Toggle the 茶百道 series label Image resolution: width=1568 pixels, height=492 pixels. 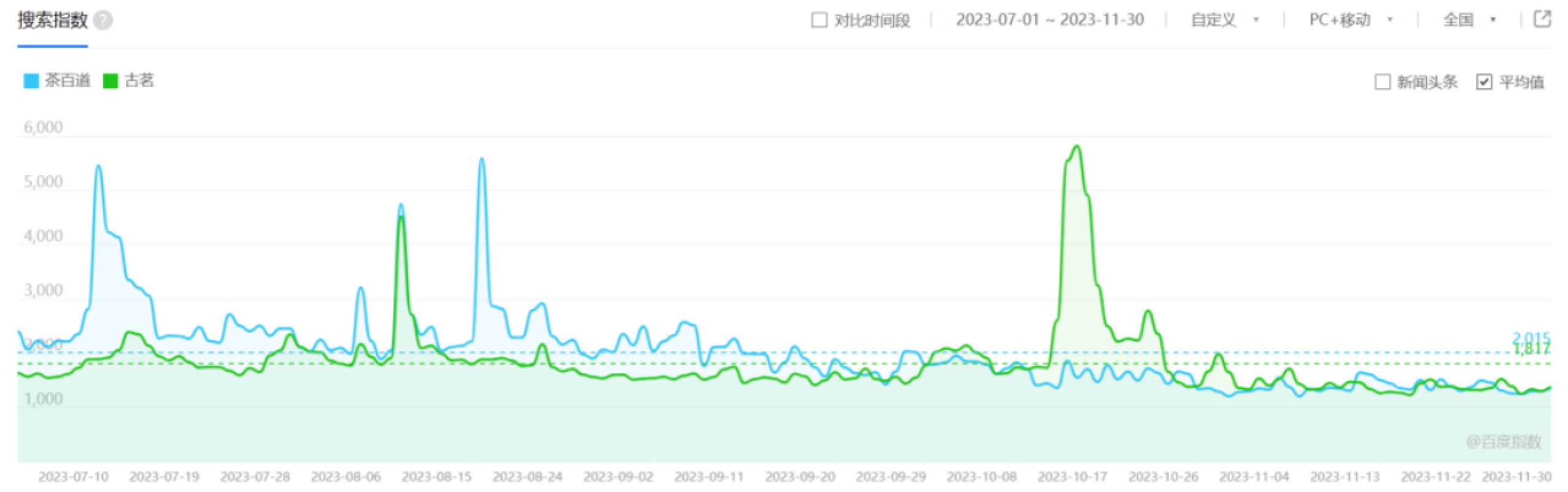coord(67,81)
